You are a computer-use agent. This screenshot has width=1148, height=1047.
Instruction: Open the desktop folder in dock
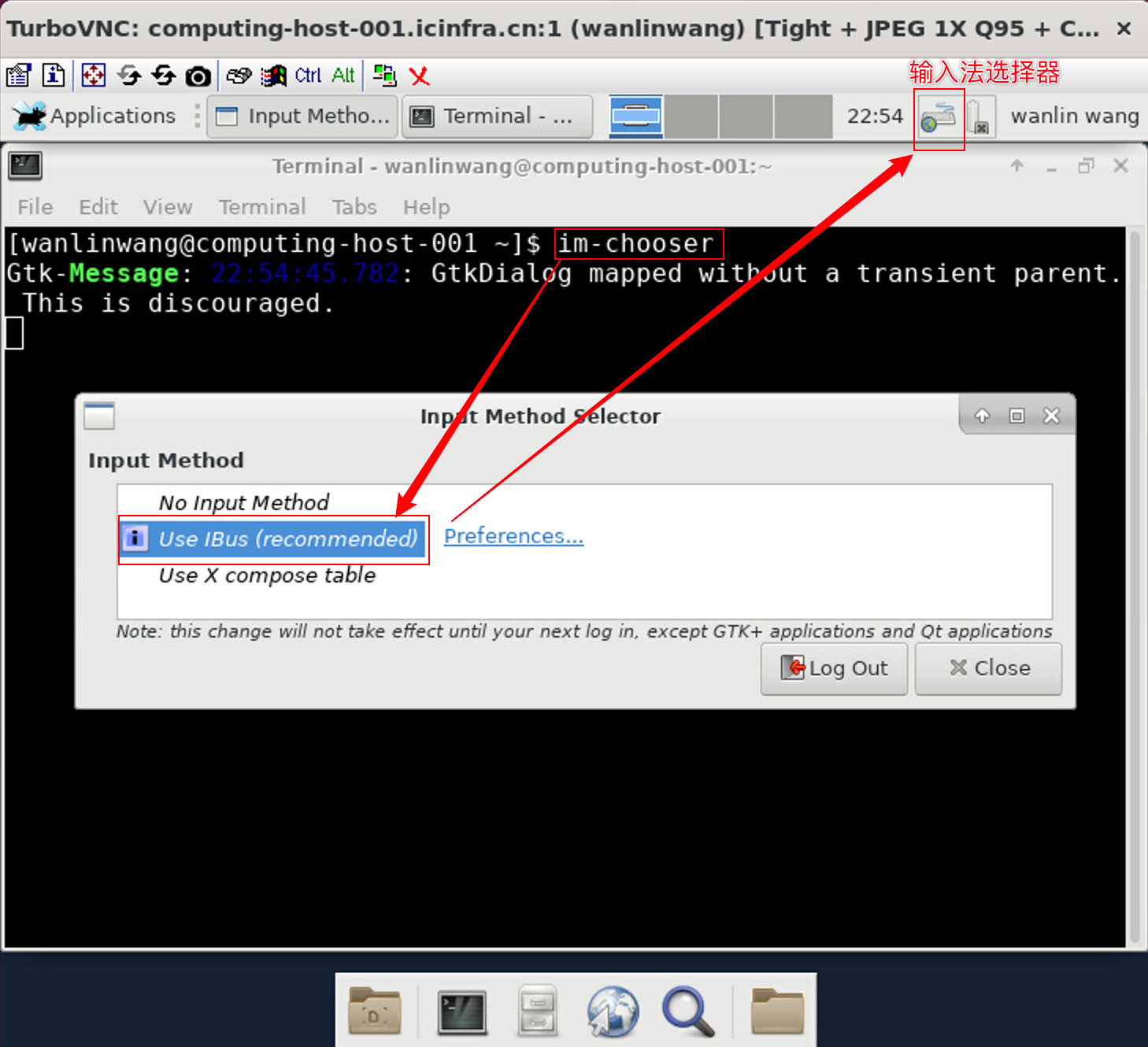click(375, 1012)
